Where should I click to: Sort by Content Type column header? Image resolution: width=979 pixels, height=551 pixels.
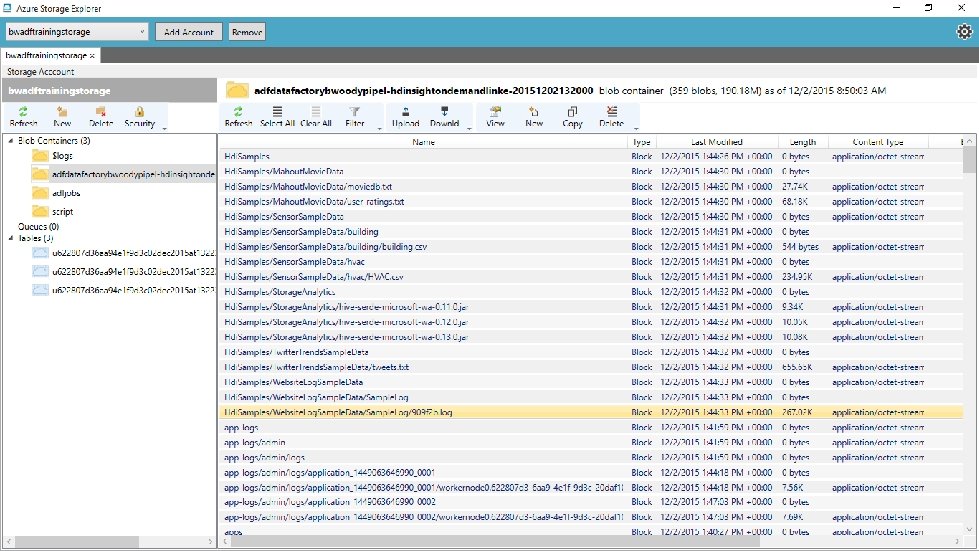click(878, 142)
